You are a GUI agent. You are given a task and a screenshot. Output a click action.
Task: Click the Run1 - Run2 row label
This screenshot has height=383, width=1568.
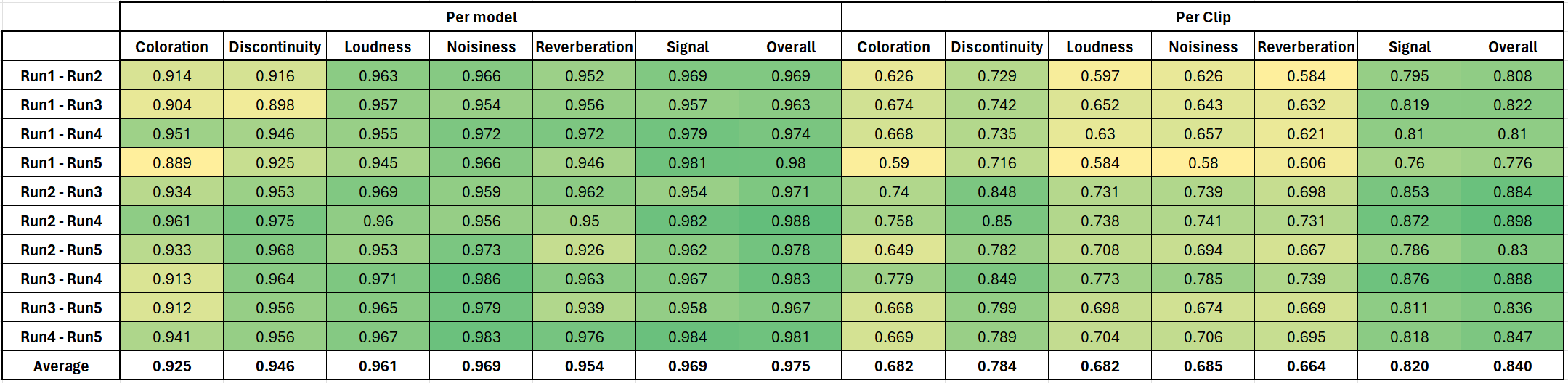tap(61, 76)
